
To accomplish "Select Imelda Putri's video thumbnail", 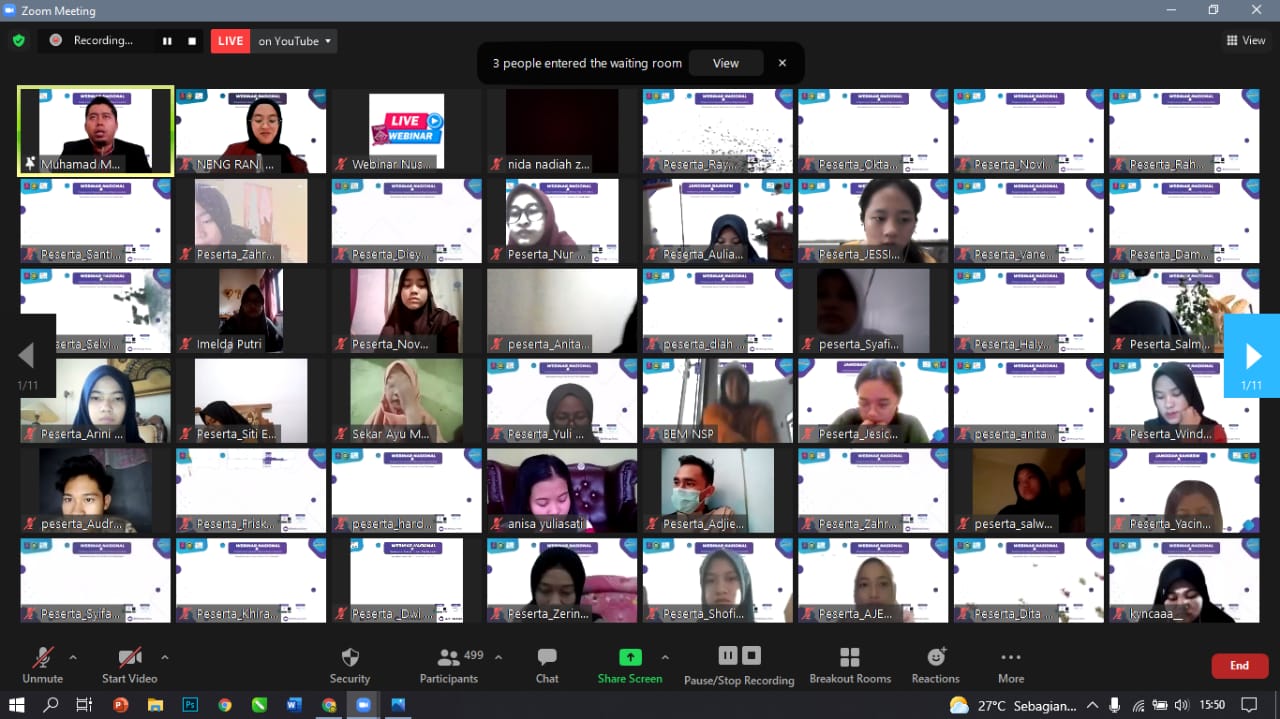I will click(251, 310).
